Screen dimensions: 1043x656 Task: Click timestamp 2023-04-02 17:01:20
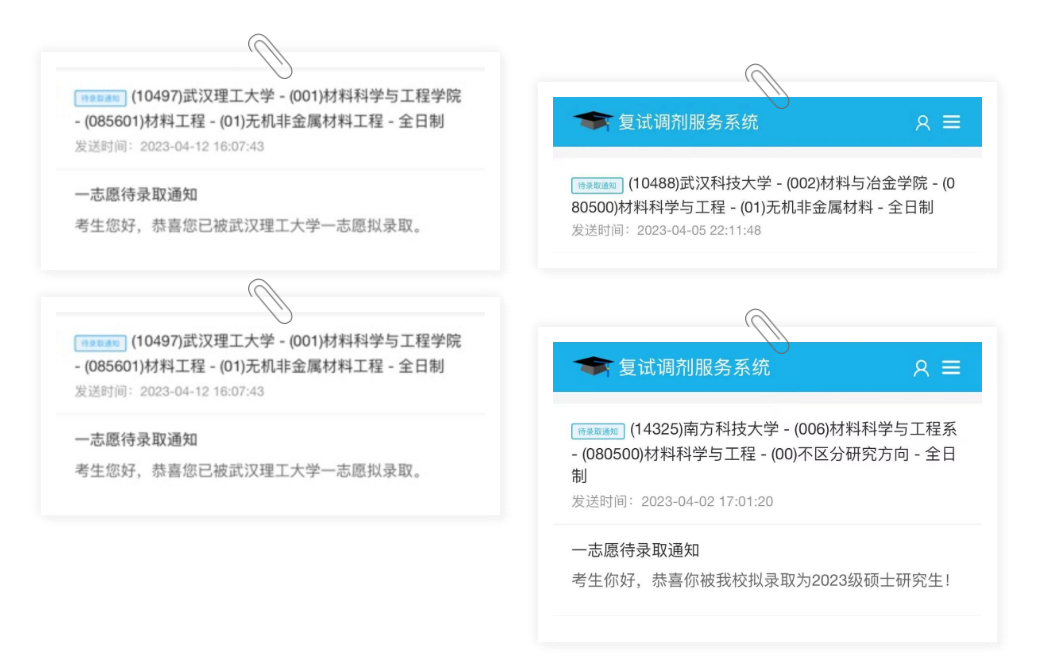pos(706,501)
